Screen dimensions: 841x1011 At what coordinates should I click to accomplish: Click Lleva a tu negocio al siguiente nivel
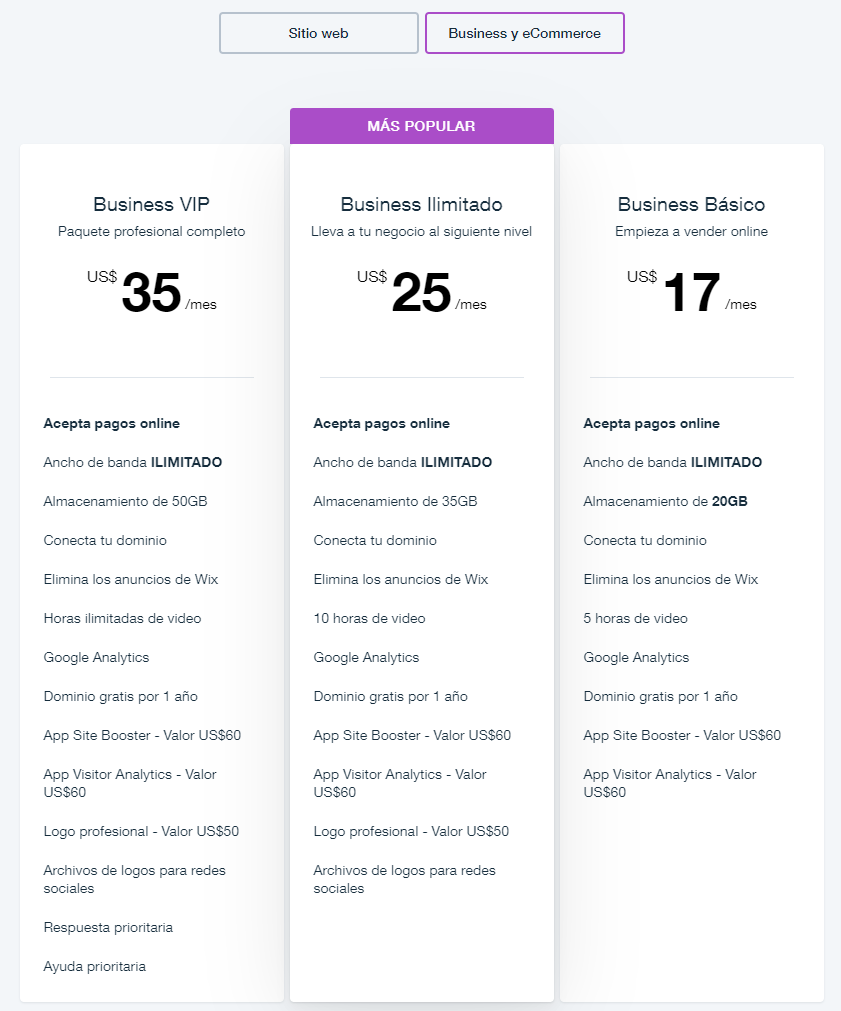(x=421, y=232)
